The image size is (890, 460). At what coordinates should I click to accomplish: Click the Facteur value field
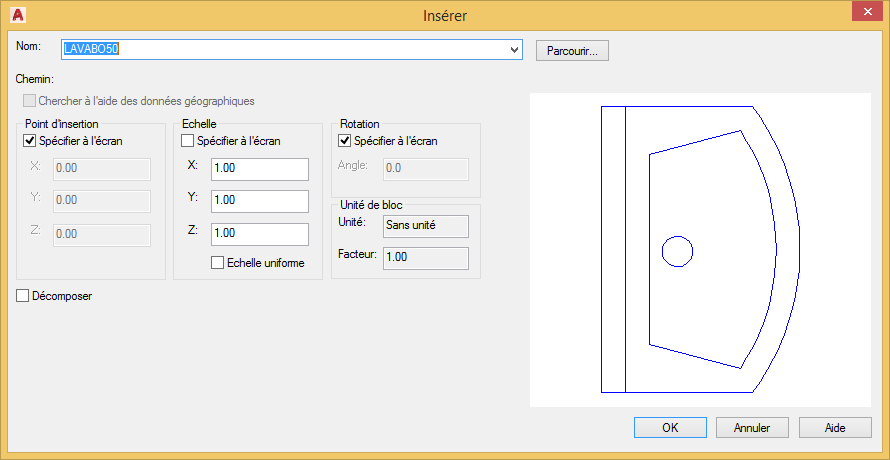[426, 257]
